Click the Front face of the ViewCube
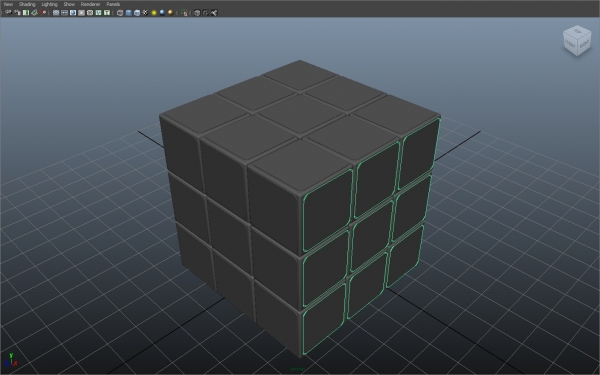Image resolution: width=600 pixels, height=375 pixels. (x=570, y=44)
